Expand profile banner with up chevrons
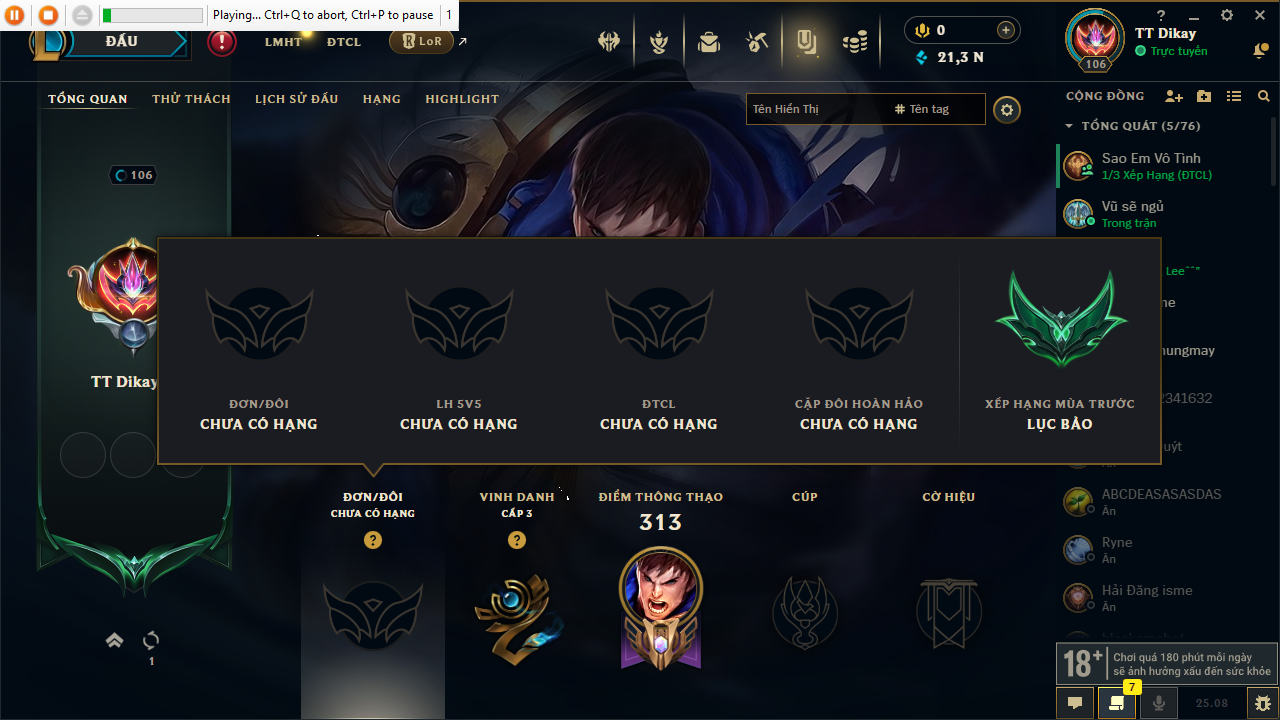 (114, 640)
